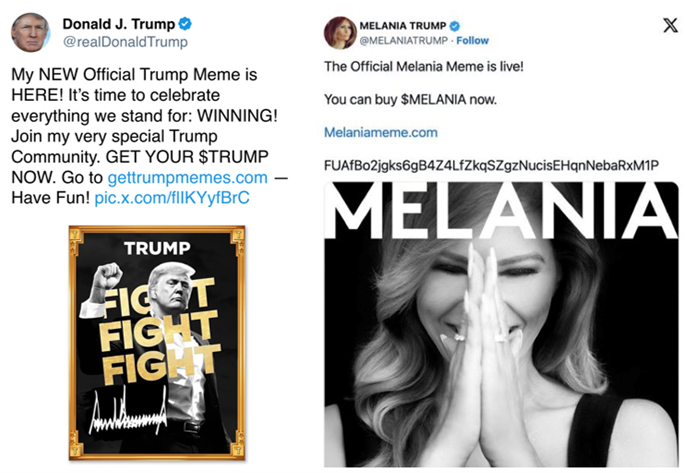This screenshot has height=473, width=685.
Task: Click the Donald J. Trump display name
Action: point(119,24)
